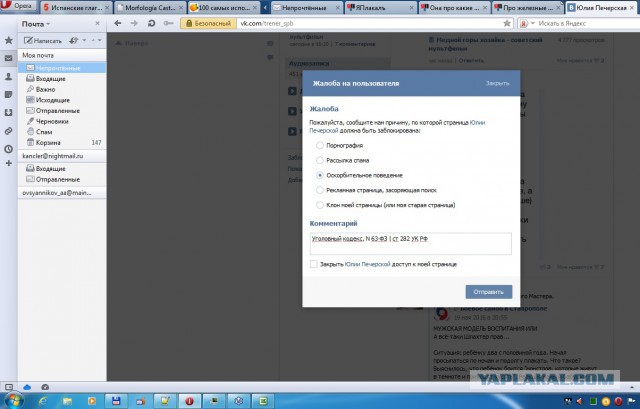Go back with the browser back arrow
This screenshot has width=640, height=409.
click(x=118, y=23)
